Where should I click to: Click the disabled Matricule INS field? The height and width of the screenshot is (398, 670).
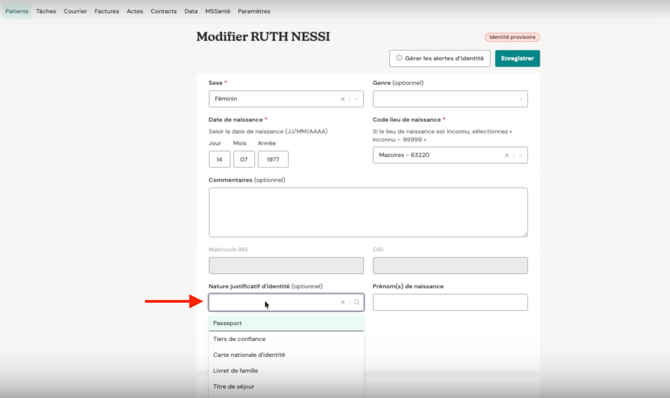coord(286,265)
